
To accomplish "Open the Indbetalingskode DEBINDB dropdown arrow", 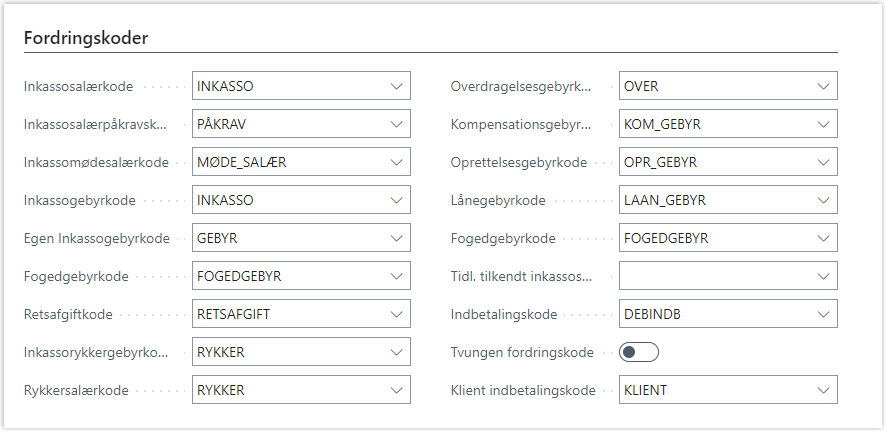I will pyautogui.click(x=822, y=314).
